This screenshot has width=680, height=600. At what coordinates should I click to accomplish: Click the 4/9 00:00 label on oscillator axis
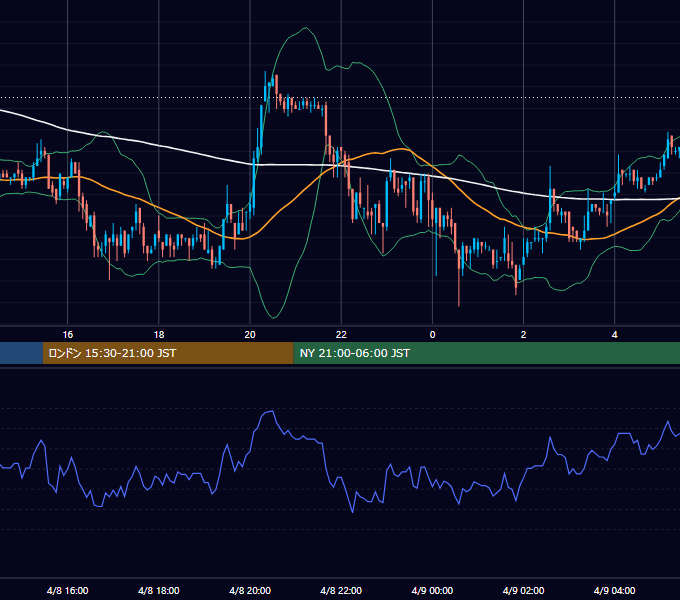(432, 590)
